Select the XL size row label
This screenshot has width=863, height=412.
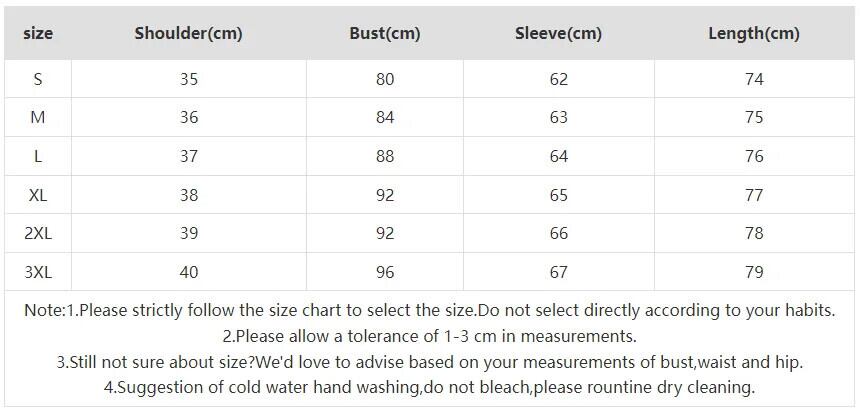tap(38, 195)
